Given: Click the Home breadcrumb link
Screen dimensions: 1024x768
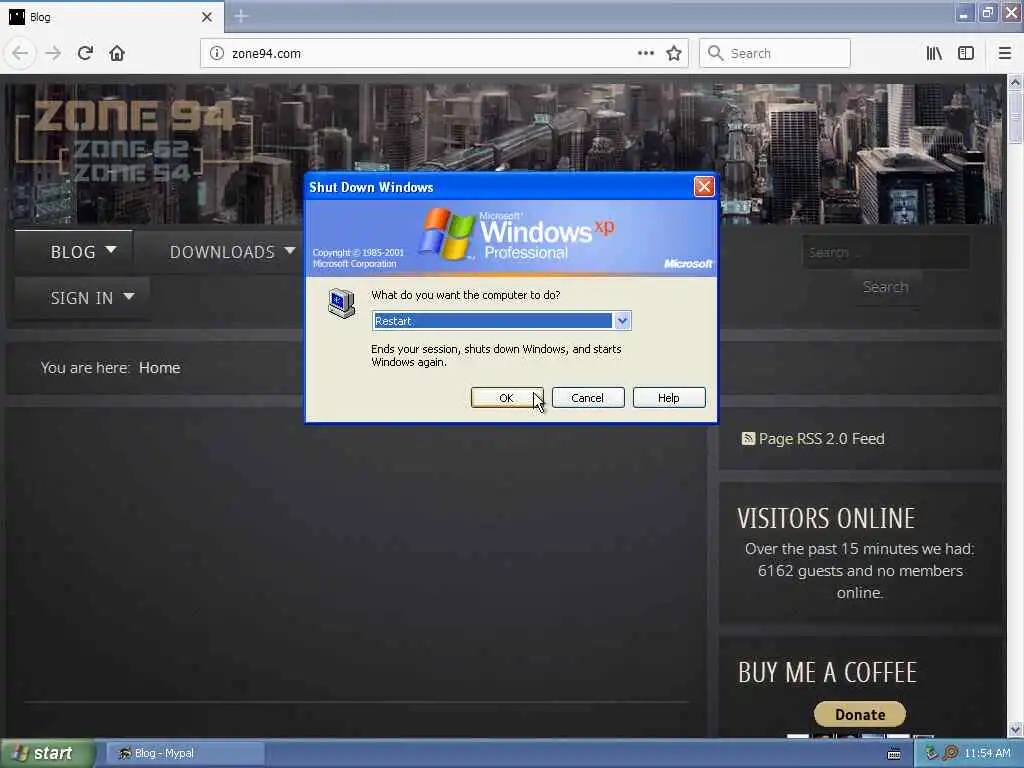Looking at the screenshot, I should pos(159,368).
